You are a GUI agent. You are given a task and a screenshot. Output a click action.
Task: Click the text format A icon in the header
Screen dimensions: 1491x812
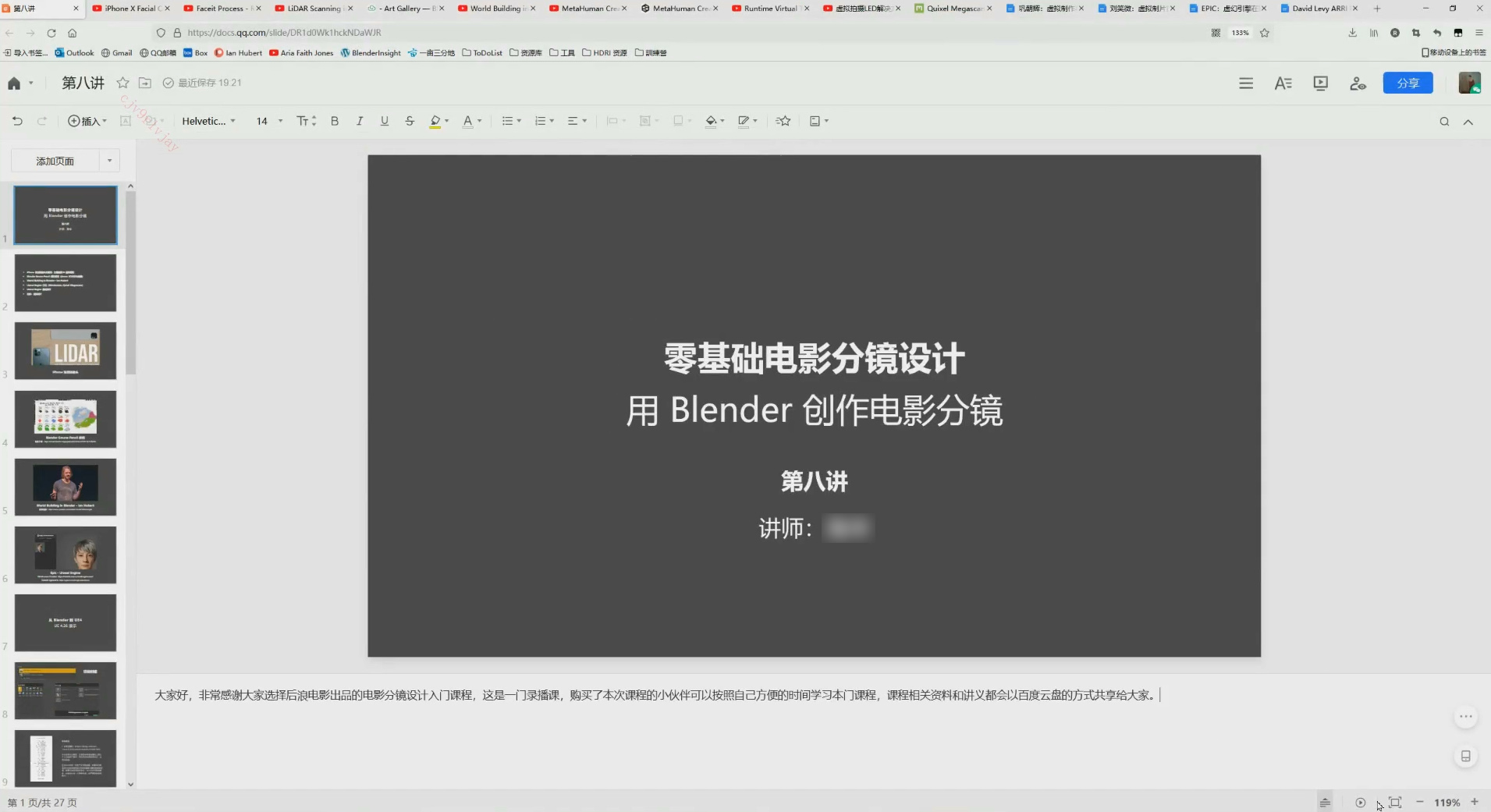(1283, 83)
